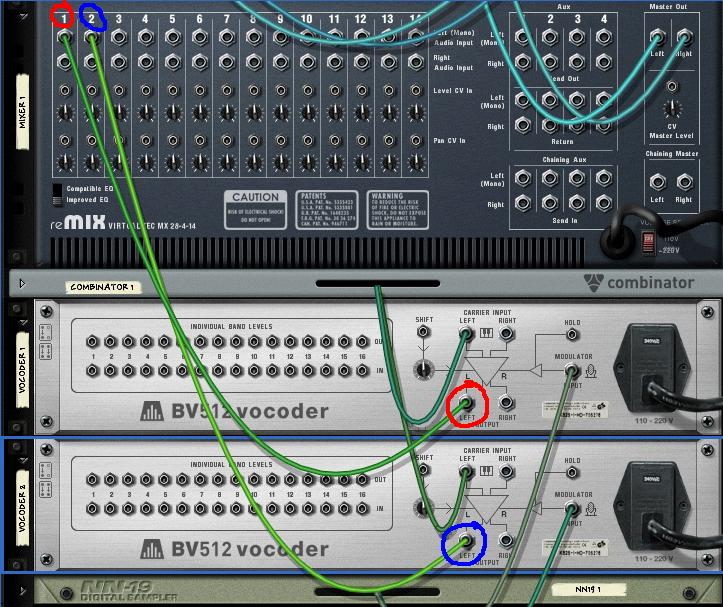Screen dimensions: 723x607
Task: Click Vocoder 2 Right output jack
Action: tap(506, 540)
